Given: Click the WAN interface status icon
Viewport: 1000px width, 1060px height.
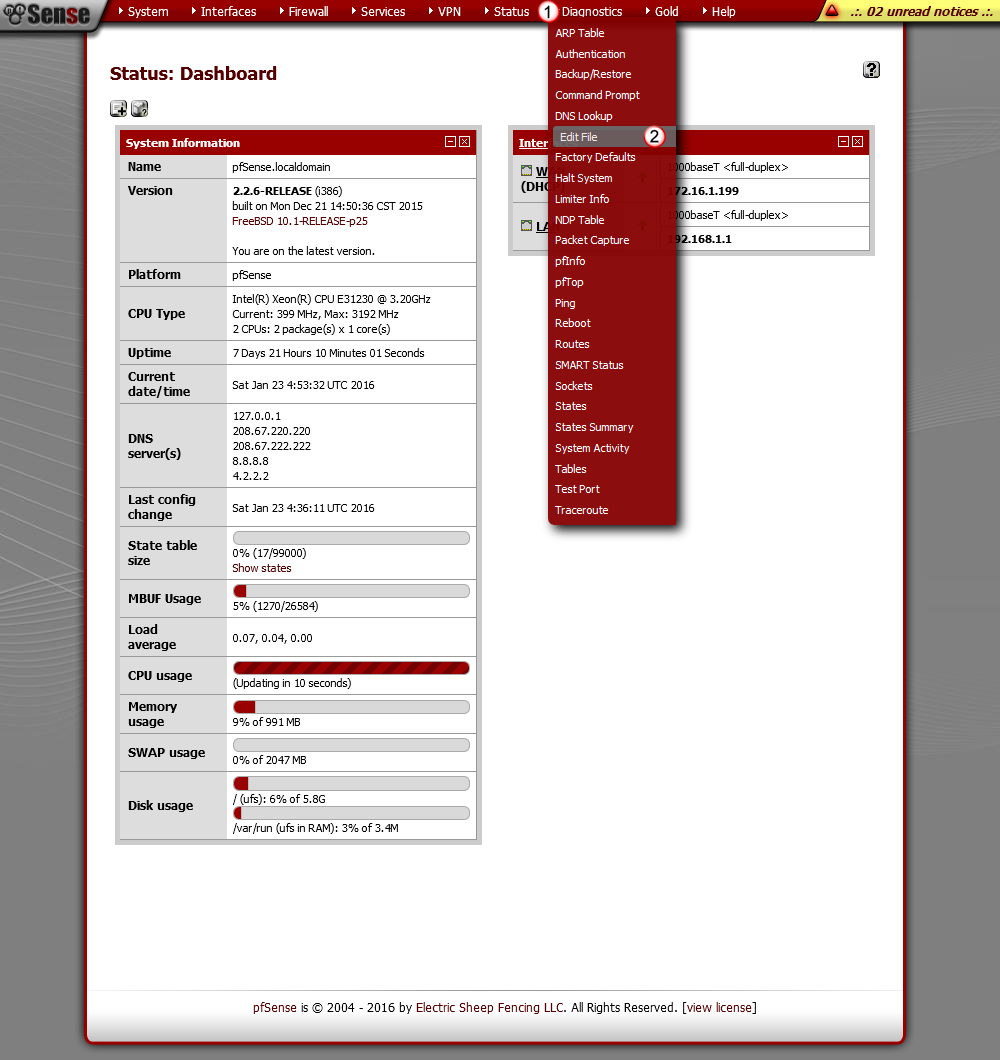Looking at the screenshot, I should pyautogui.click(x=526, y=170).
